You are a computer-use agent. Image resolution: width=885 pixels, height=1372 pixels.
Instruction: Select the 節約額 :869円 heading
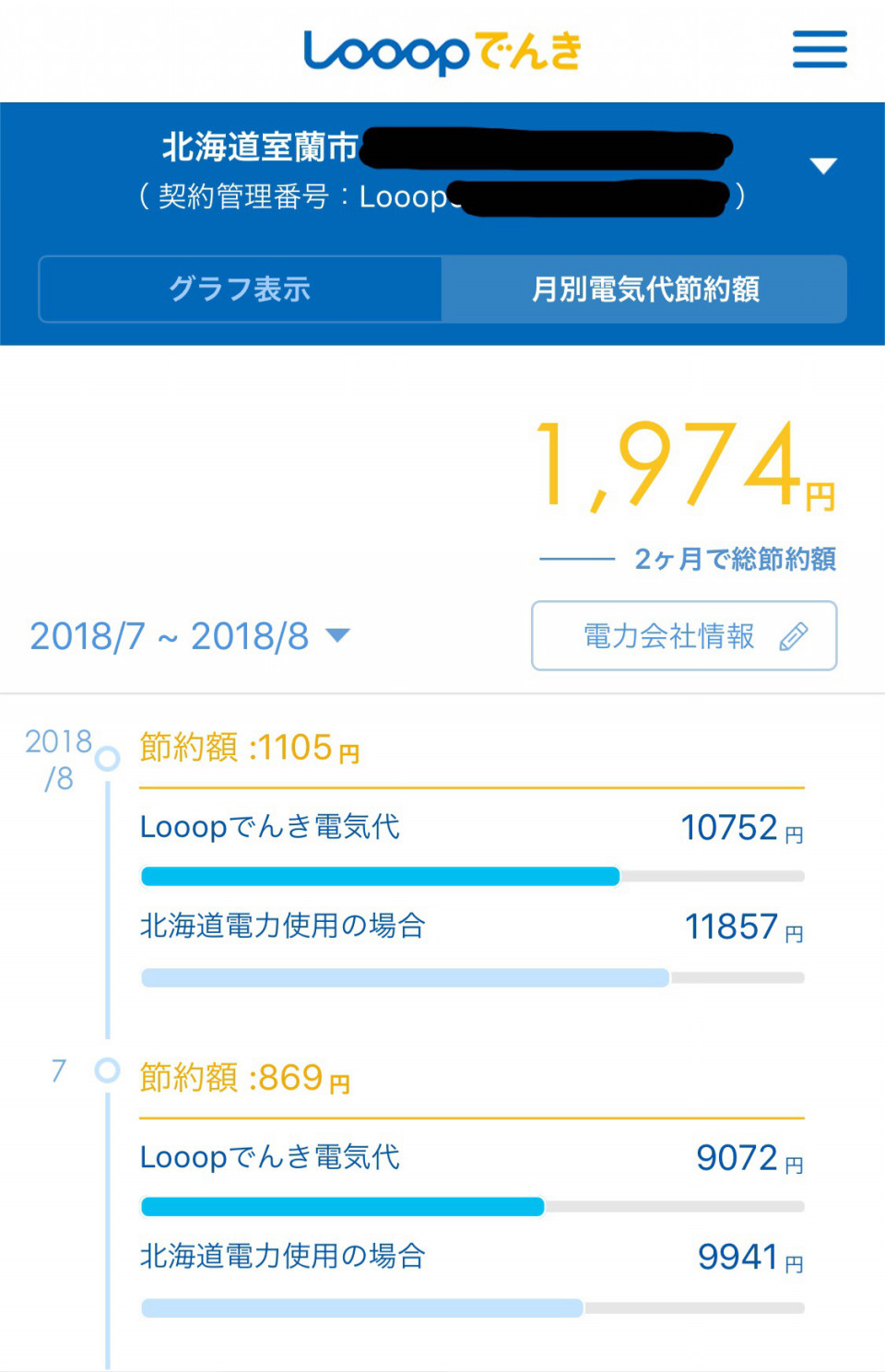click(245, 1078)
